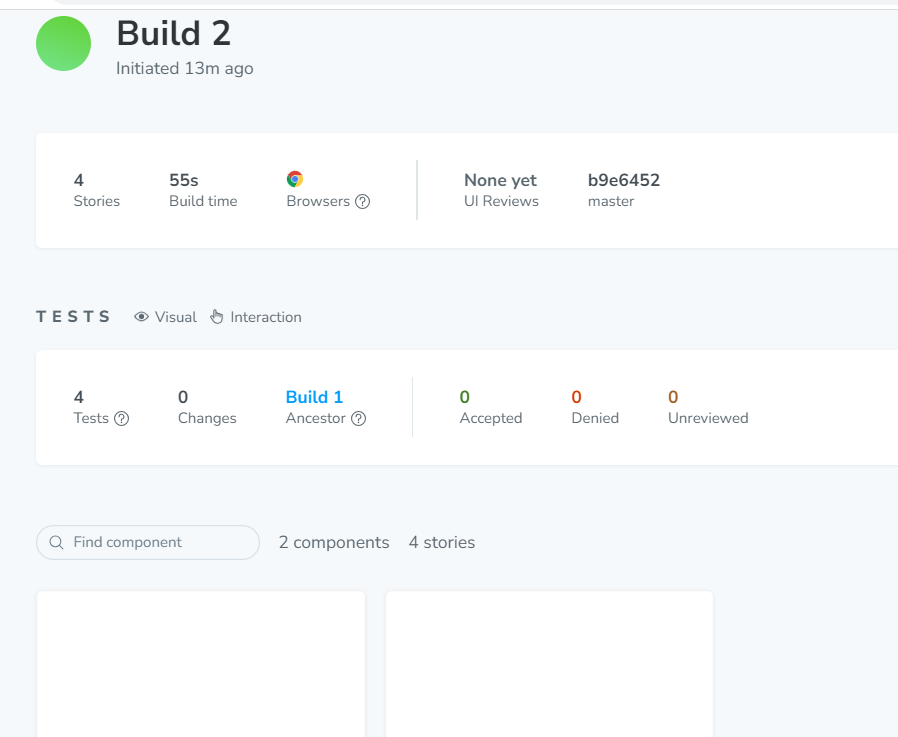
Task: Open the second component thumbnail card
Action: (x=550, y=664)
